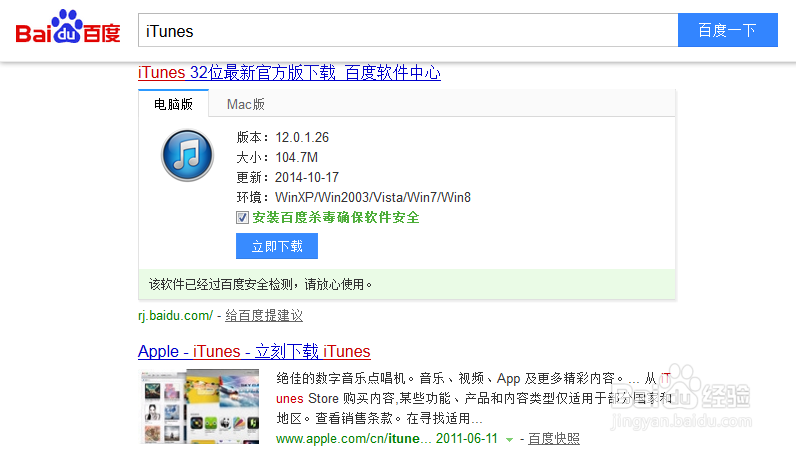Click the version text 12.0.1.26
This screenshot has height=449, width=796.
coord(302,138)
